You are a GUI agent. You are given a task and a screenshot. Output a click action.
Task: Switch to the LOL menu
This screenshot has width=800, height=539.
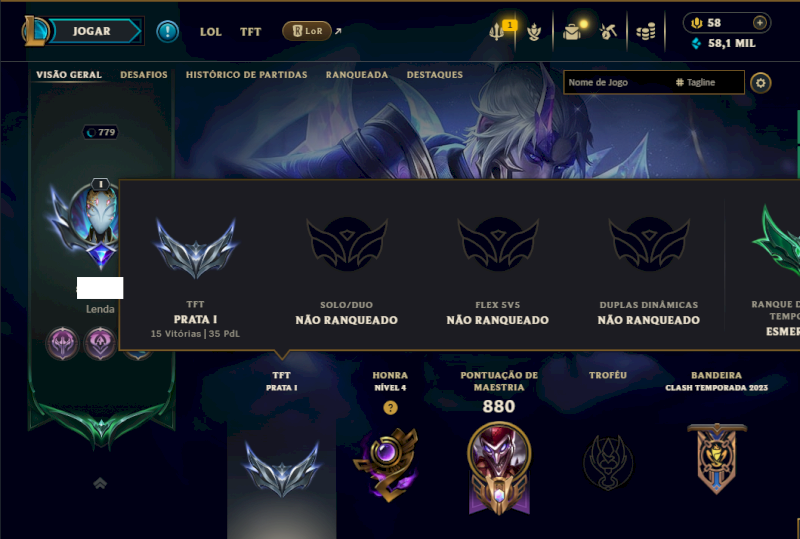[x=211, y=32]
